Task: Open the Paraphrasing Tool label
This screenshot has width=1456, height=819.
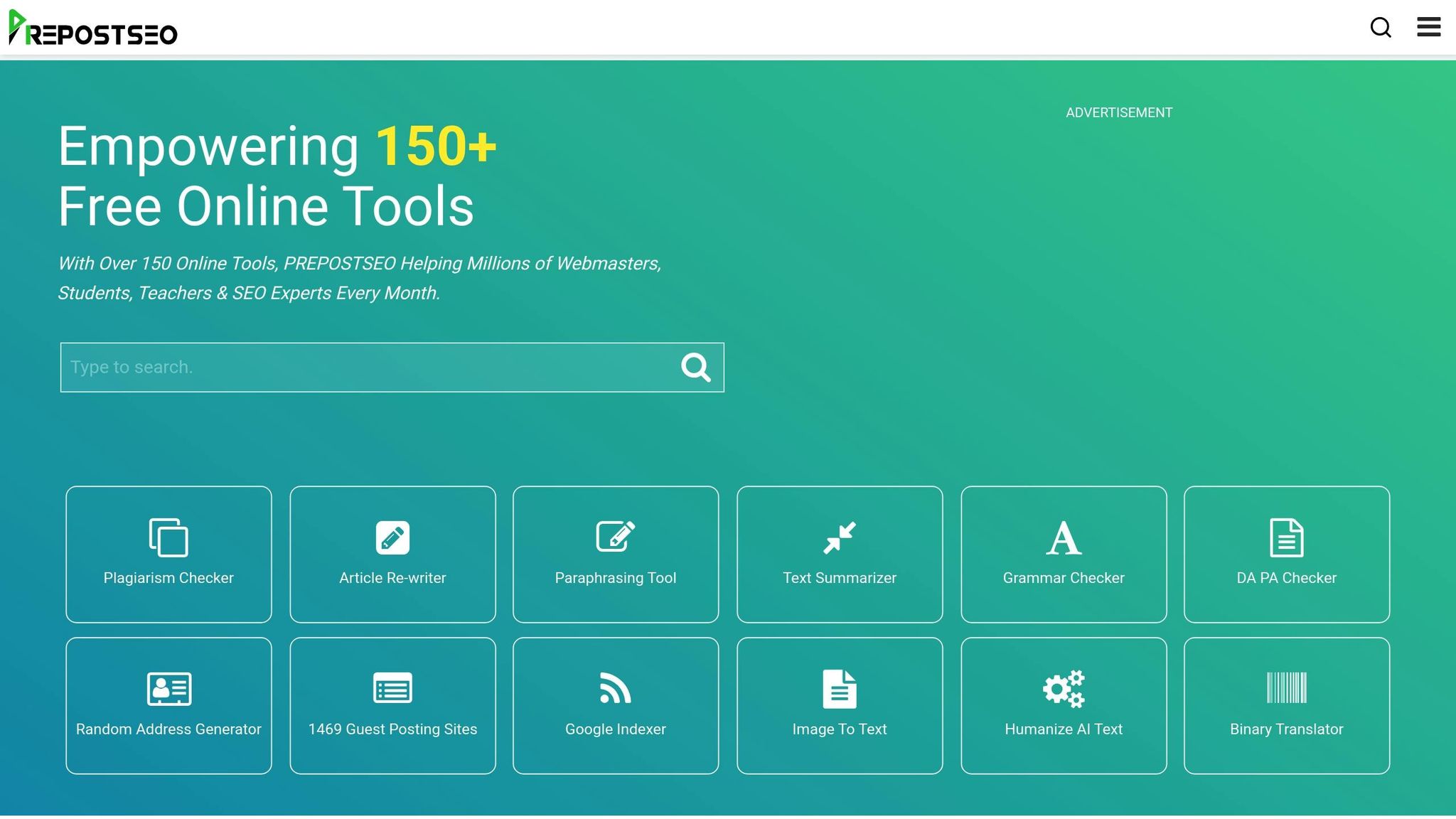Action: click(x=616, y=578)
